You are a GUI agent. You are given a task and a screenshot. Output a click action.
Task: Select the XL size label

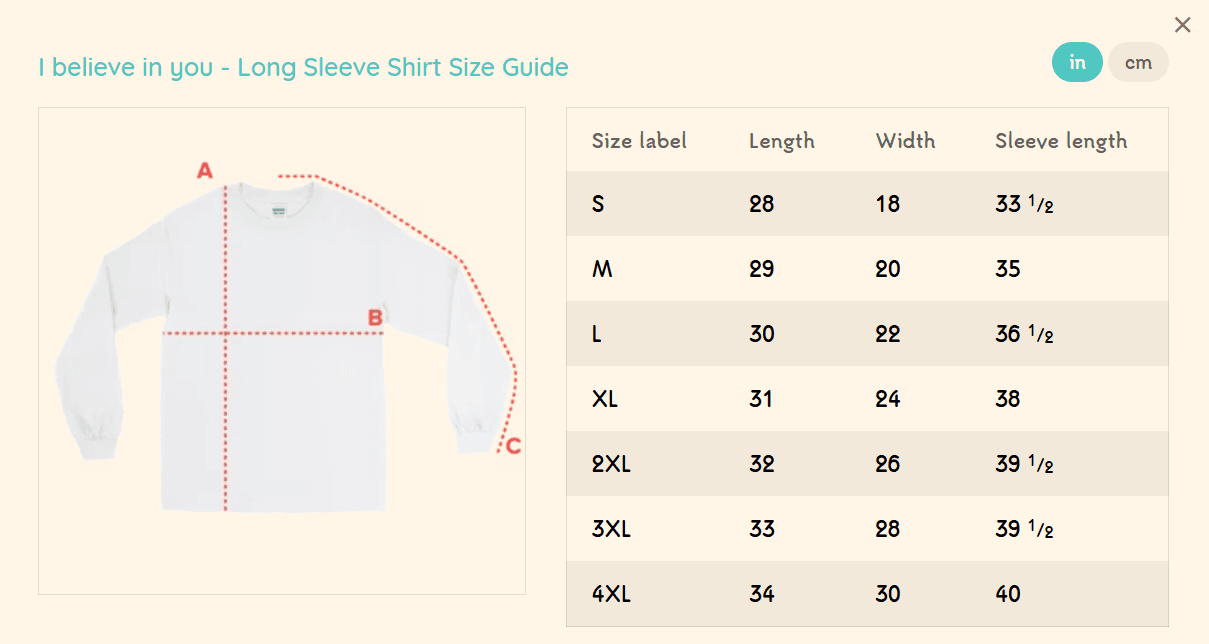coord(604,399)
